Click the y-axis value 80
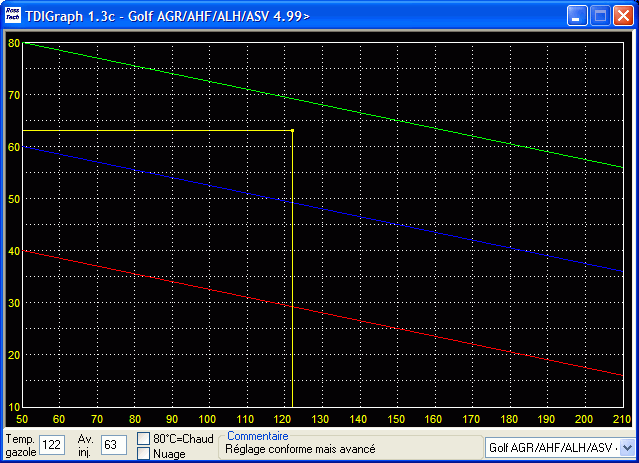Screen dimensions: 639x463 point(14,43)
